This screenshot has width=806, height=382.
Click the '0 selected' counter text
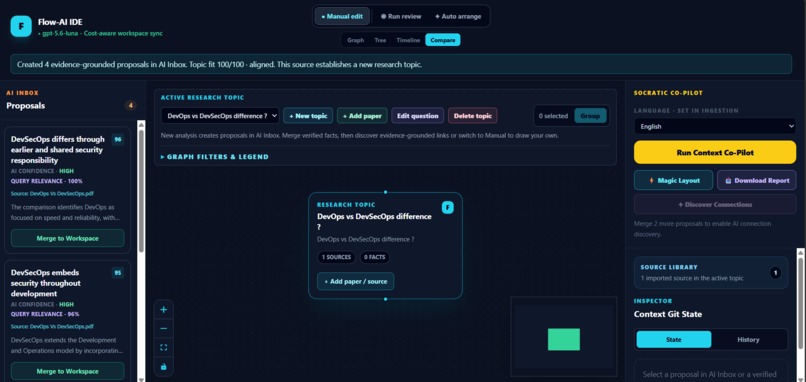click(553, 116)
